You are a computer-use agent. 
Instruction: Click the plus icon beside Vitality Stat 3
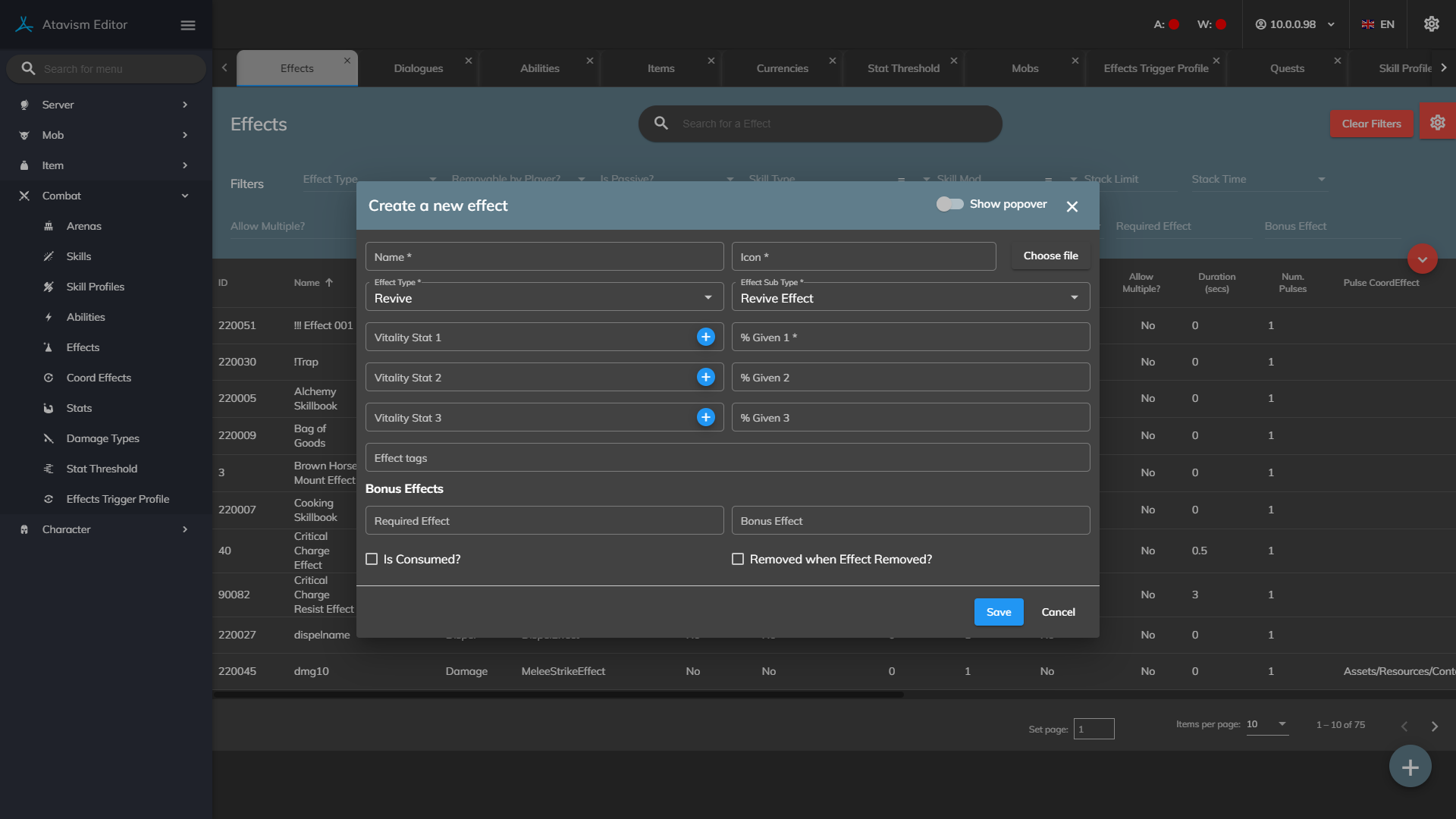(x=705, y=417)
